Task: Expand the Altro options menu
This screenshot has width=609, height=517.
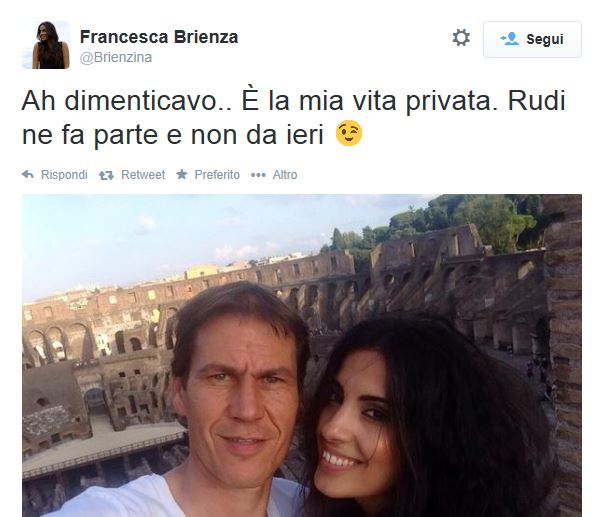Action: pos(285,175)
